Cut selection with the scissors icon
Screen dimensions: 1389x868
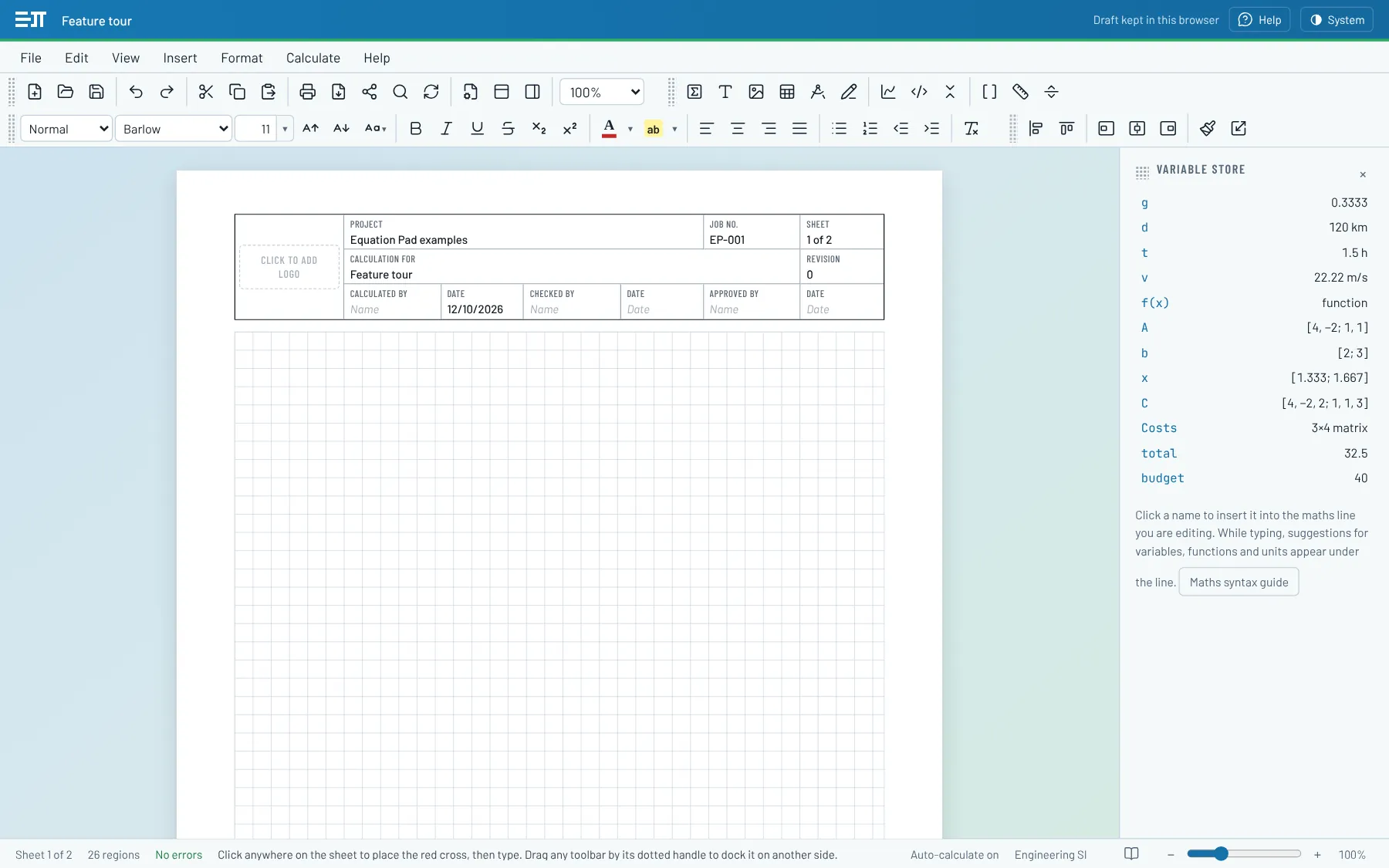click(206, 92)
